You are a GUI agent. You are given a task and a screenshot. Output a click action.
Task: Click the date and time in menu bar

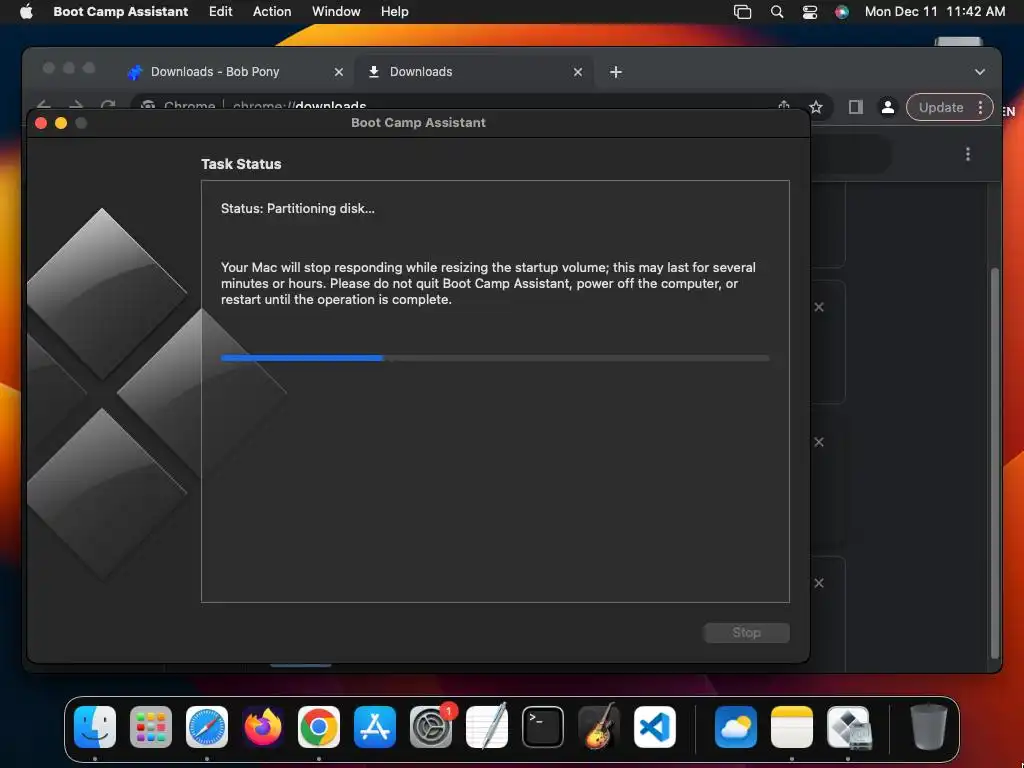point(935,11)
